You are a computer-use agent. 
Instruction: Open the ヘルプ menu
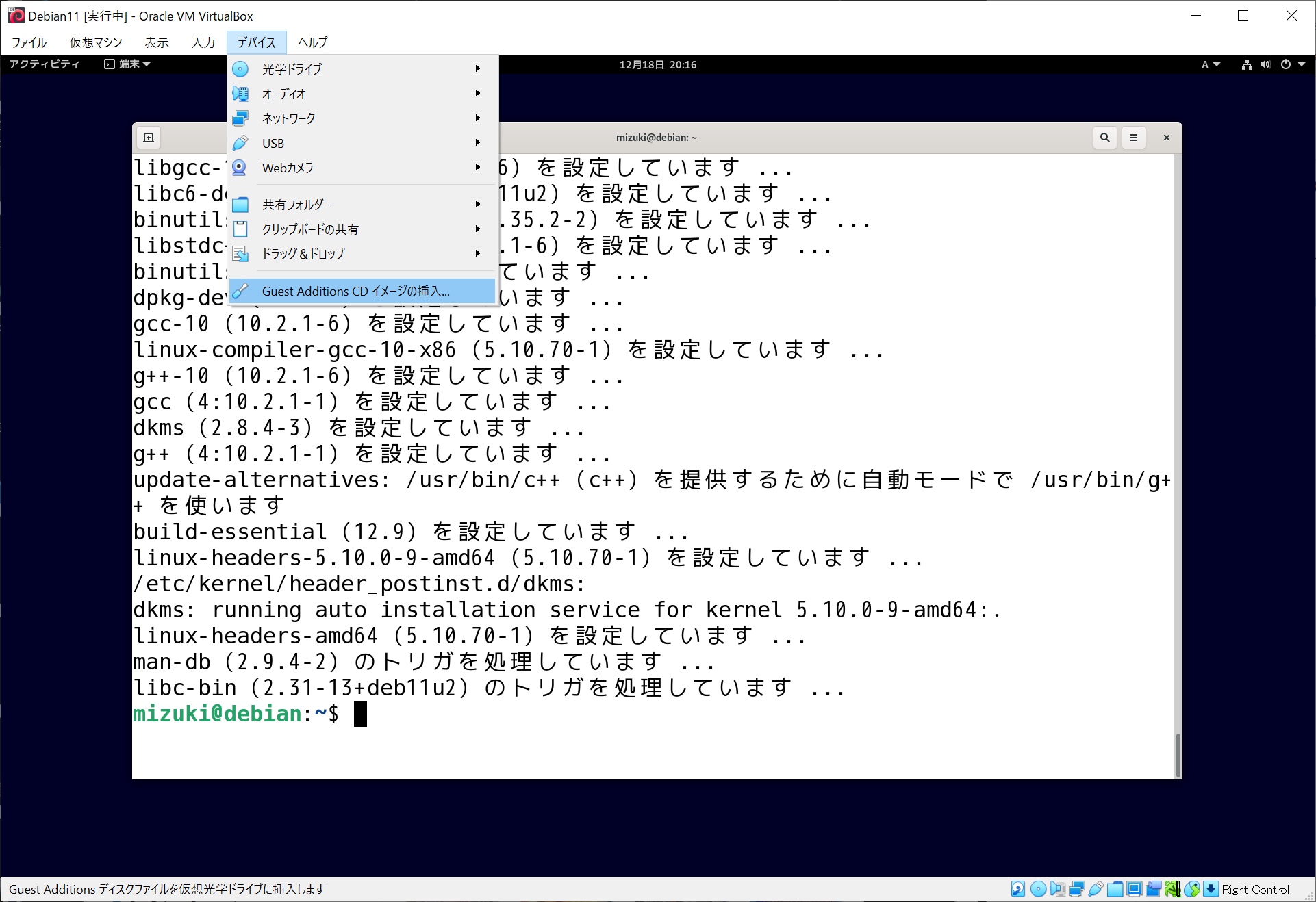pos(313,42)
